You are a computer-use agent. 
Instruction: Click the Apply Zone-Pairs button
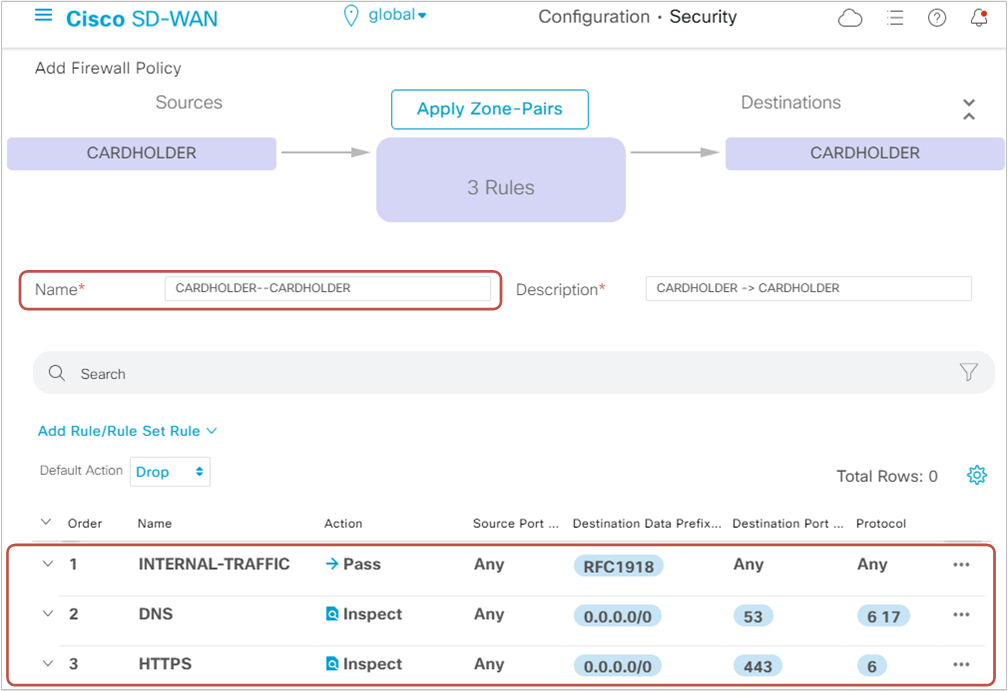pyautogui.click(x=489, y=109)
